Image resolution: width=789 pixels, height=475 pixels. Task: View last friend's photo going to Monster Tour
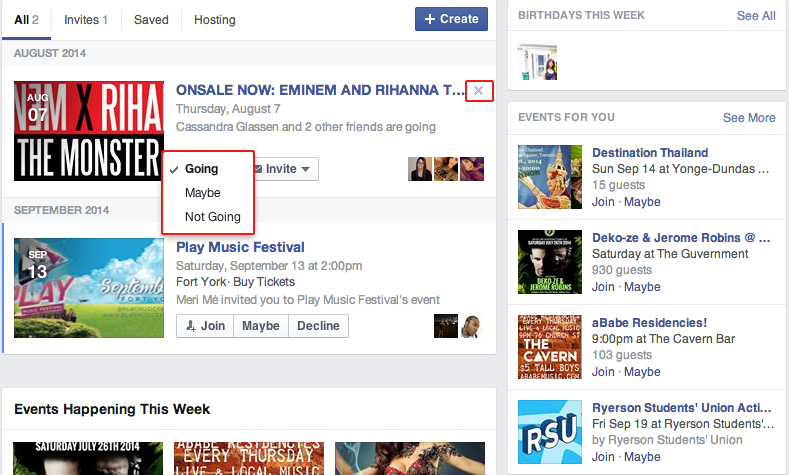(x=472, y=169)
